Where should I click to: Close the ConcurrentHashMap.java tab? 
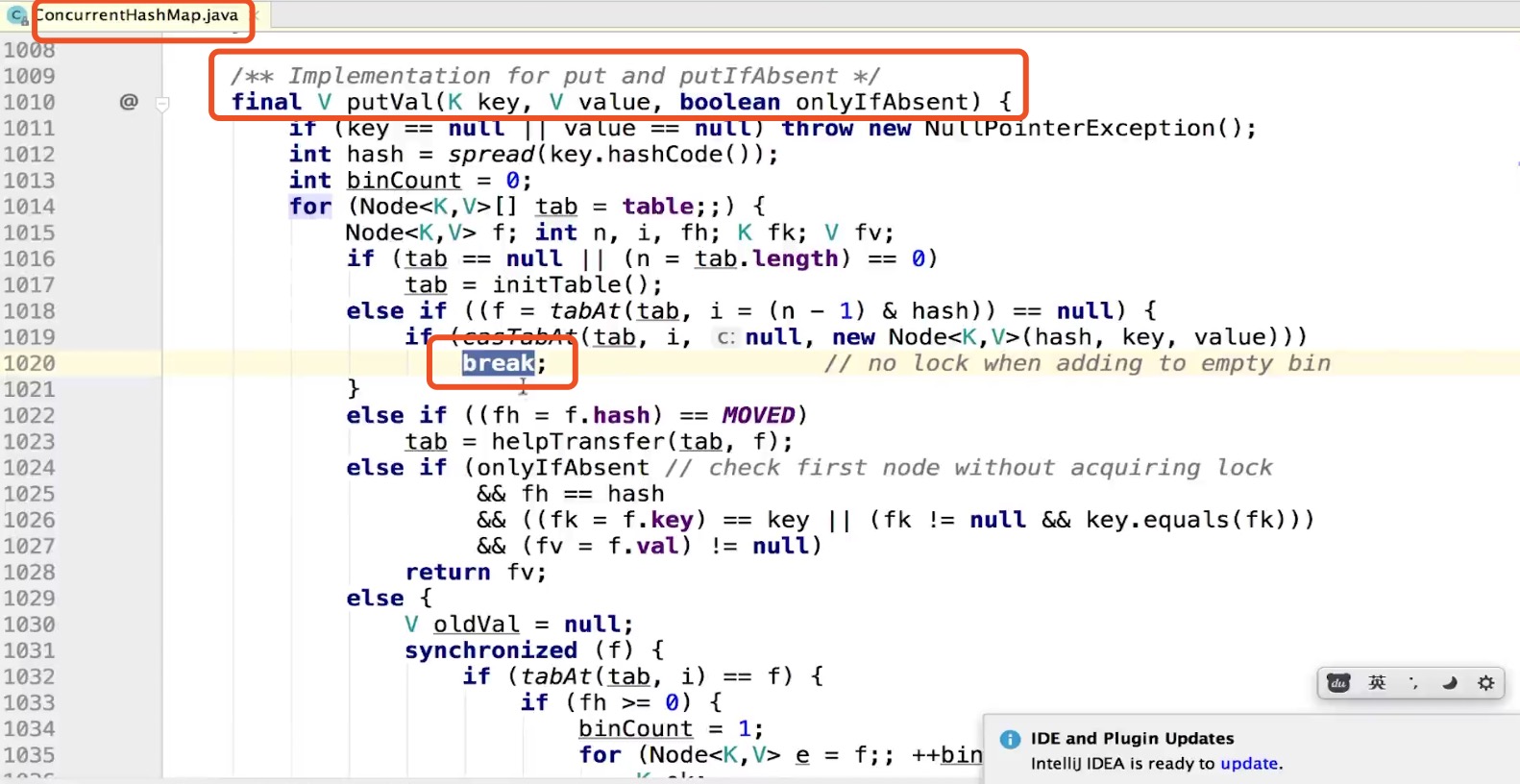pyautogui.click(x=257, y=16)
